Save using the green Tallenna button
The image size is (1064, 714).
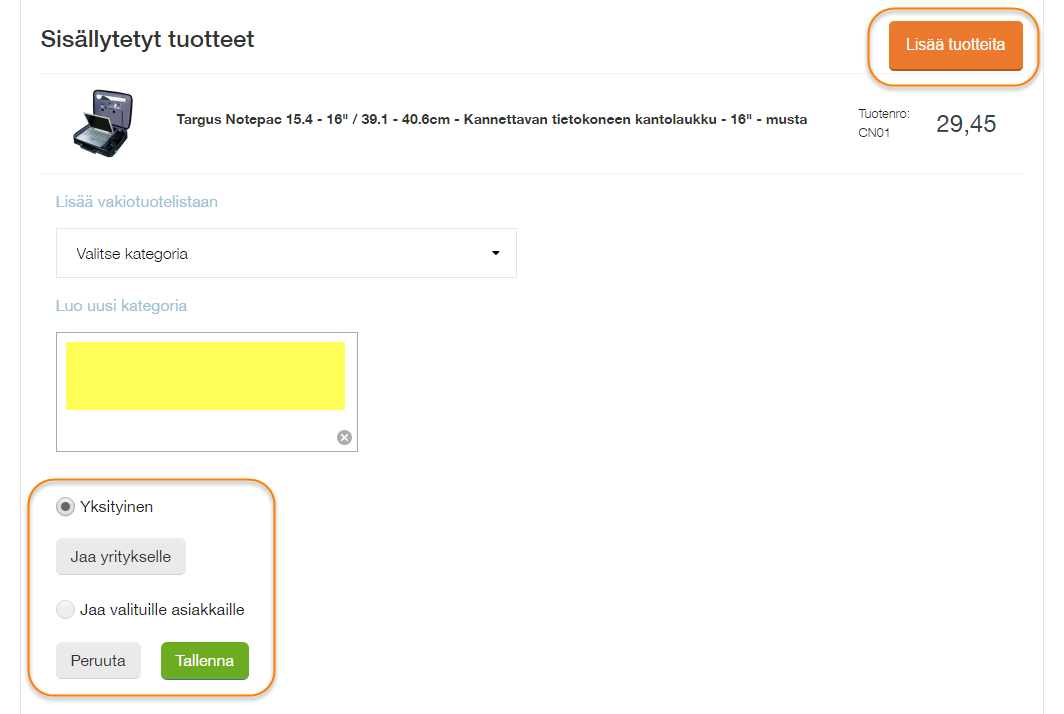(205, 661)
